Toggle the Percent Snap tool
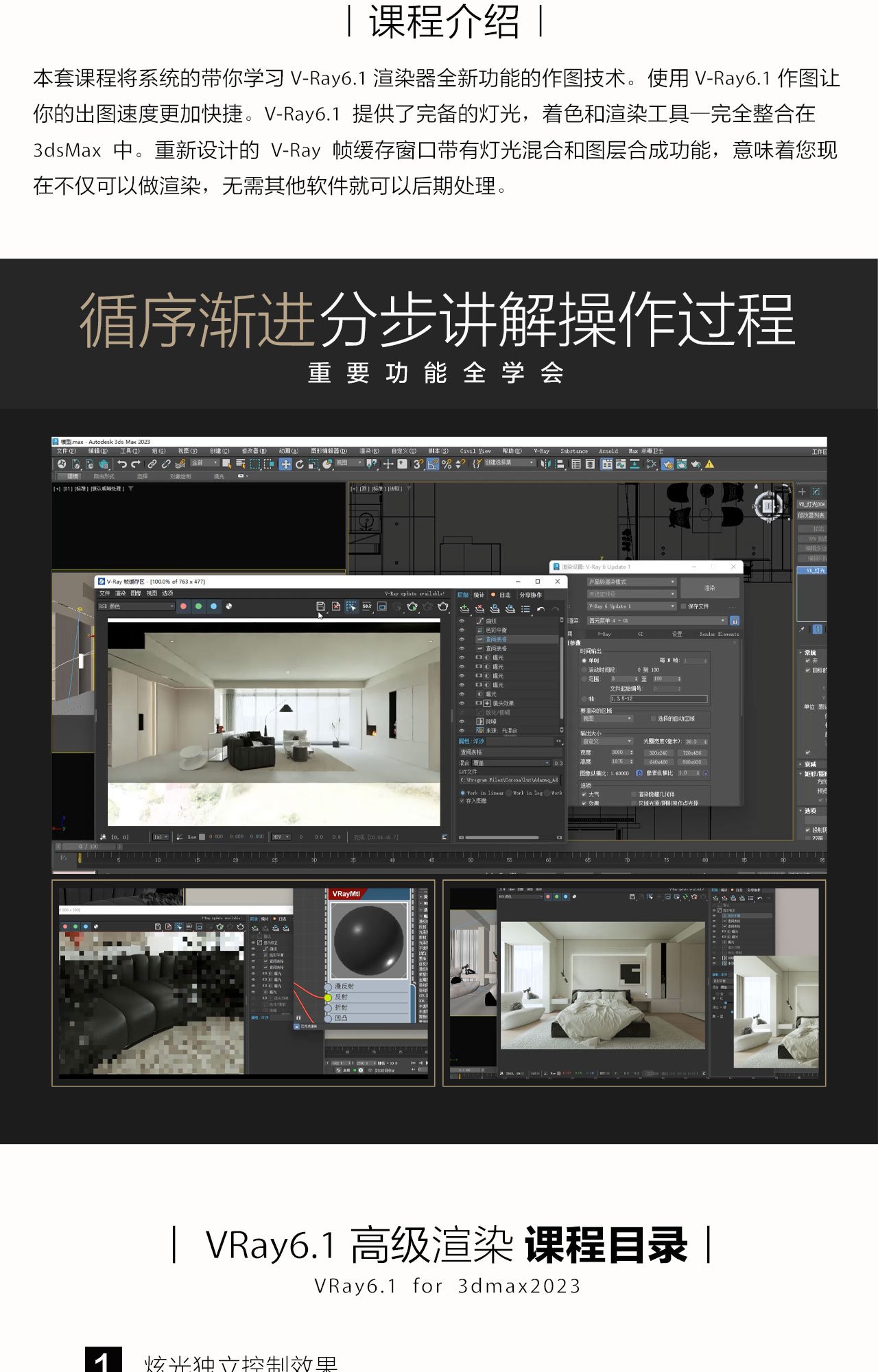The width and height of the screenshot is (878, 1372). (x=447, y=464)
